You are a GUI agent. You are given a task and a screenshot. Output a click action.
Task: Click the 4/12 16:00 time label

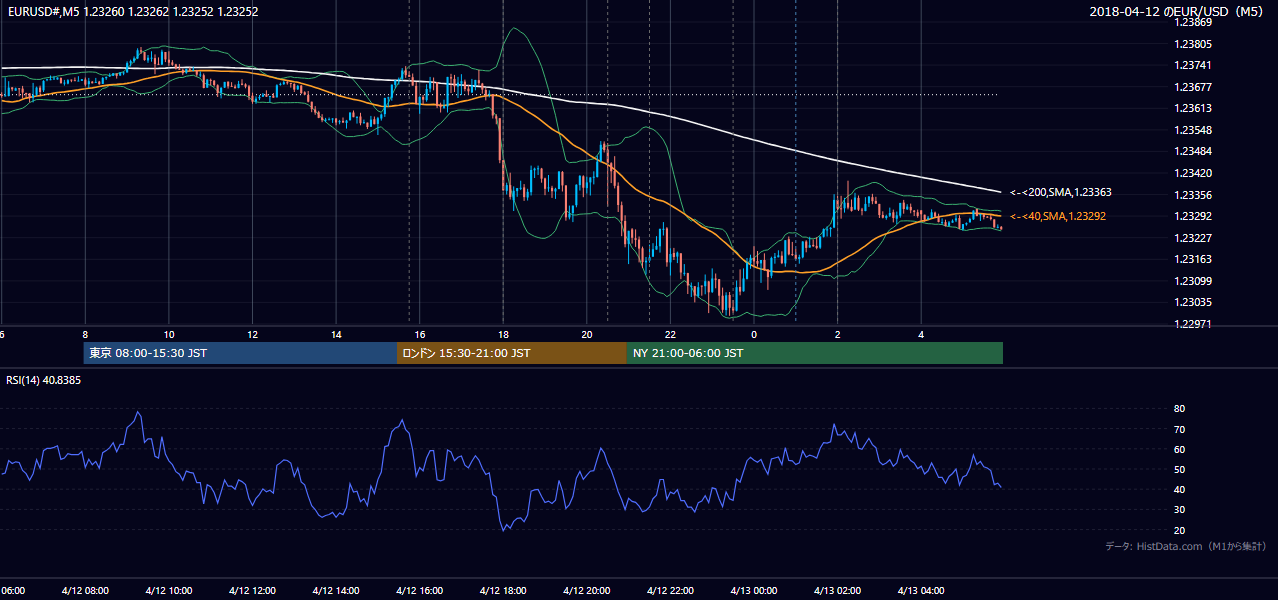pos(420,590)
